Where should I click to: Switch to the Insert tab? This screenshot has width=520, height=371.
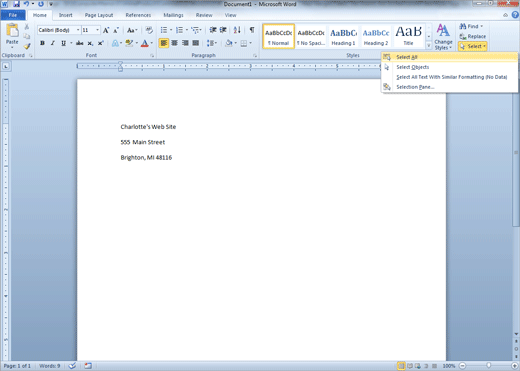click(x=65, y=15)
